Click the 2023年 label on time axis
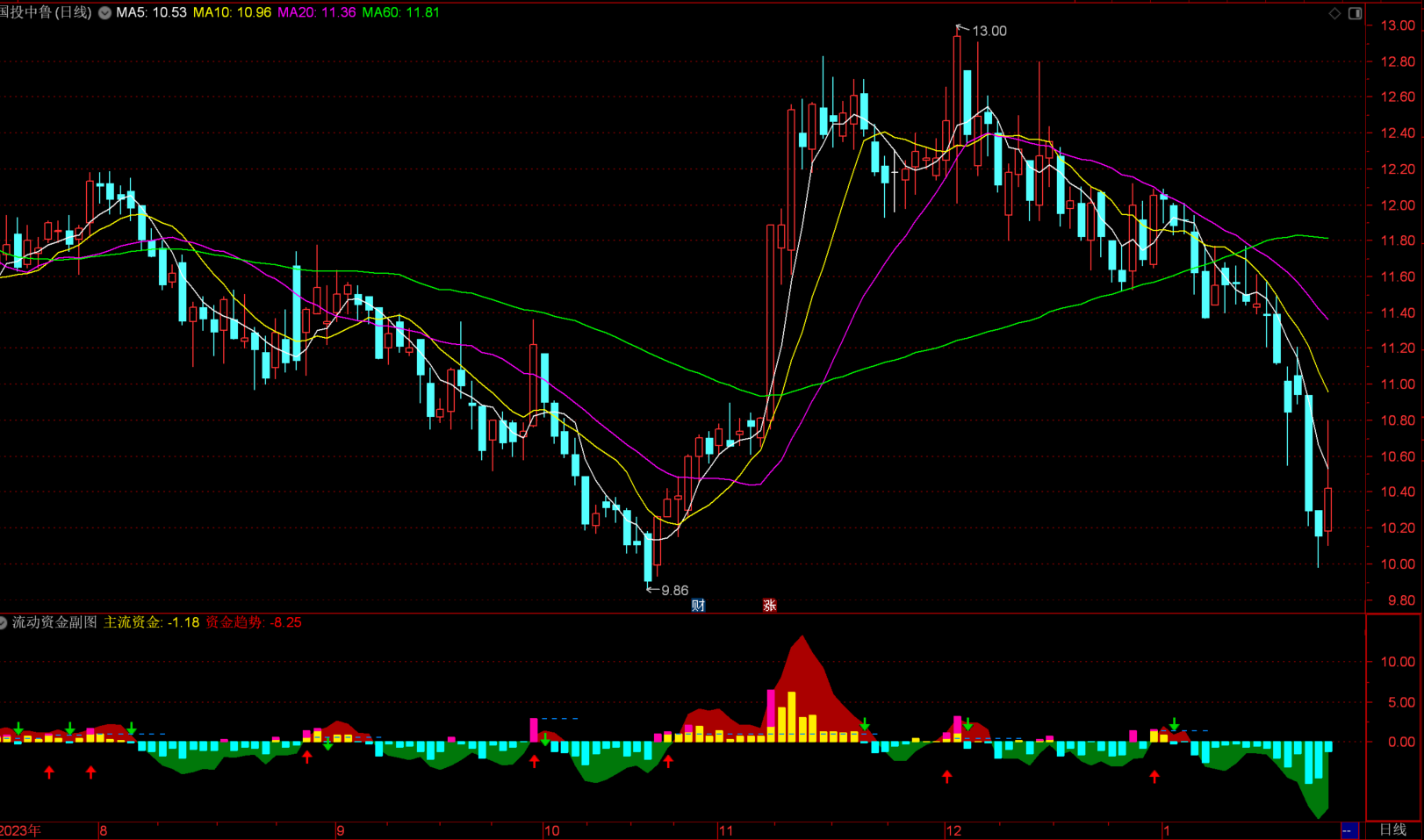1424x840 pixels. (x=20, y=830)
